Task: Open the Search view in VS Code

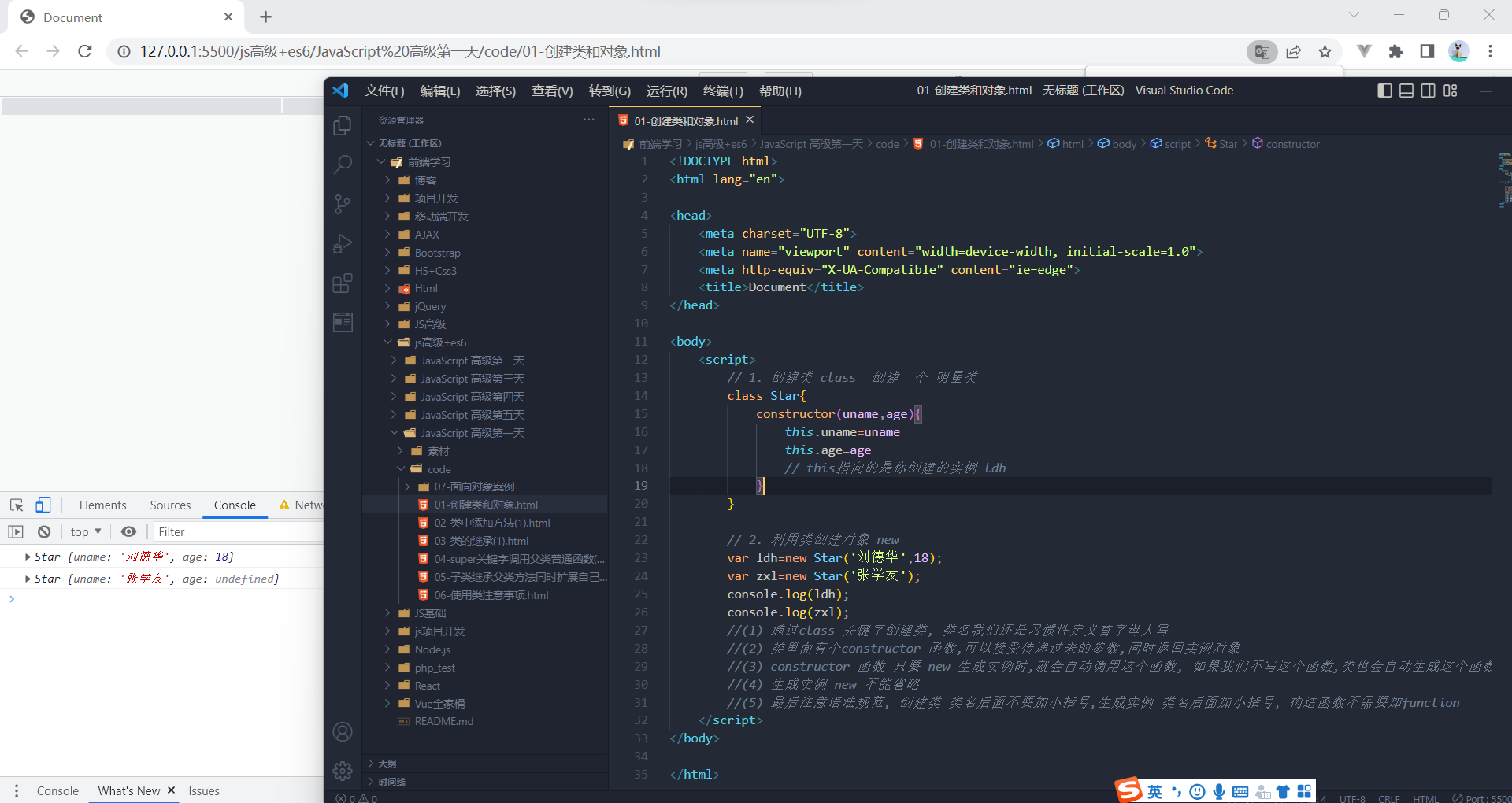Action: [x=343, y=165]
